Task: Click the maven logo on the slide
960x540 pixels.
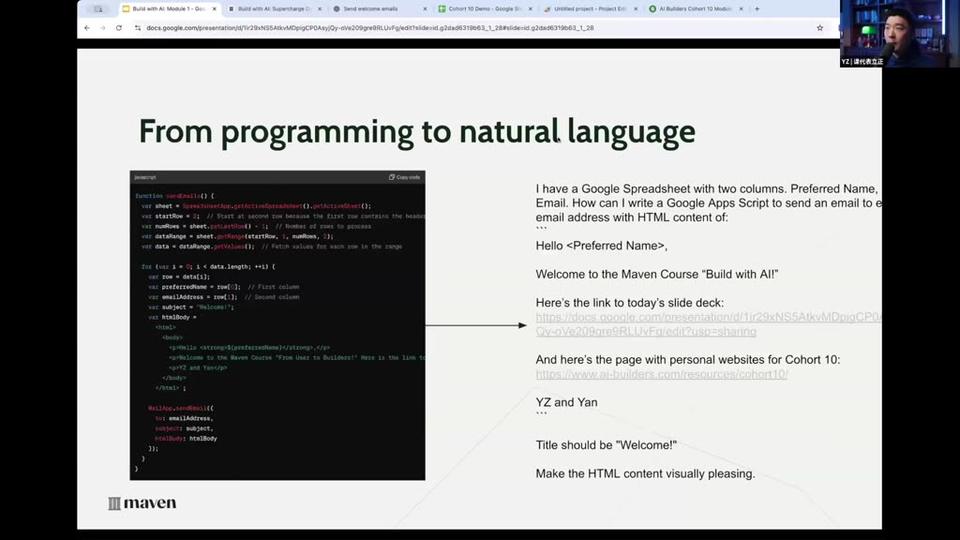Action: coord(142,503)
